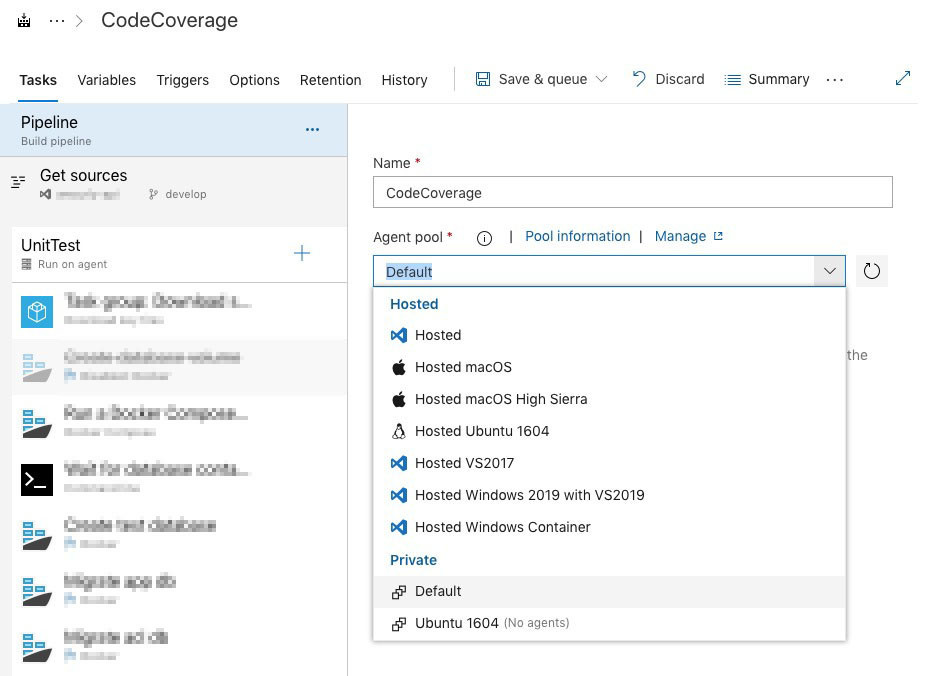
Task: Select Hosted Windows Container pool
Action: coord(609,527)
